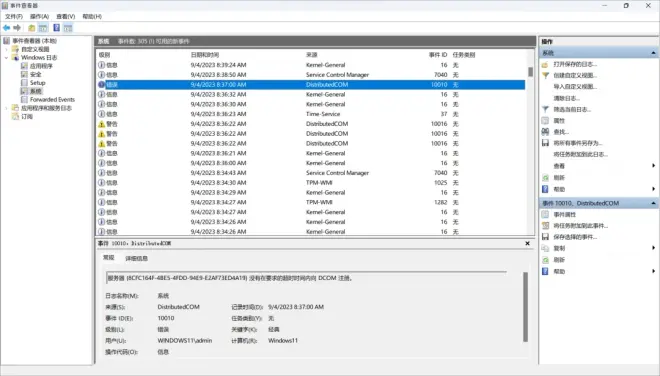Screen dimensions: 660x376
Task: Switch to the 常规 tab
Action: click(109, 258)
